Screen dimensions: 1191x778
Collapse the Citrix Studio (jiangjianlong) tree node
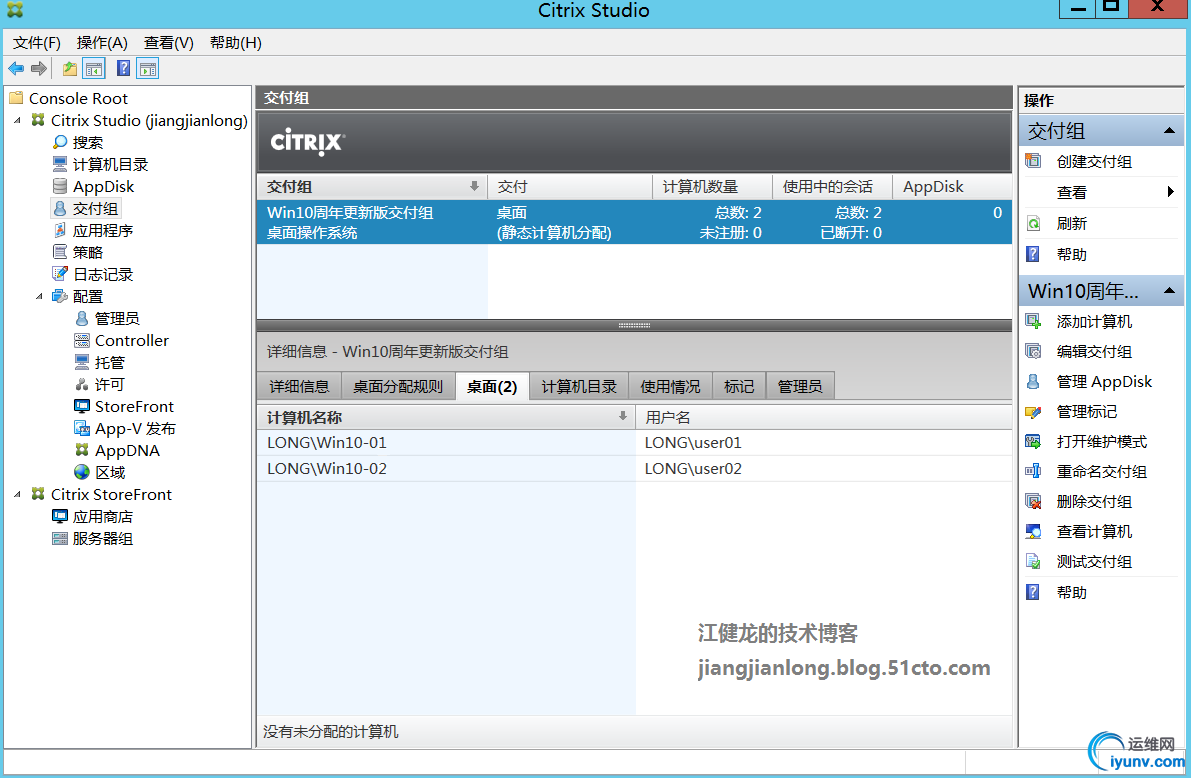17,120
